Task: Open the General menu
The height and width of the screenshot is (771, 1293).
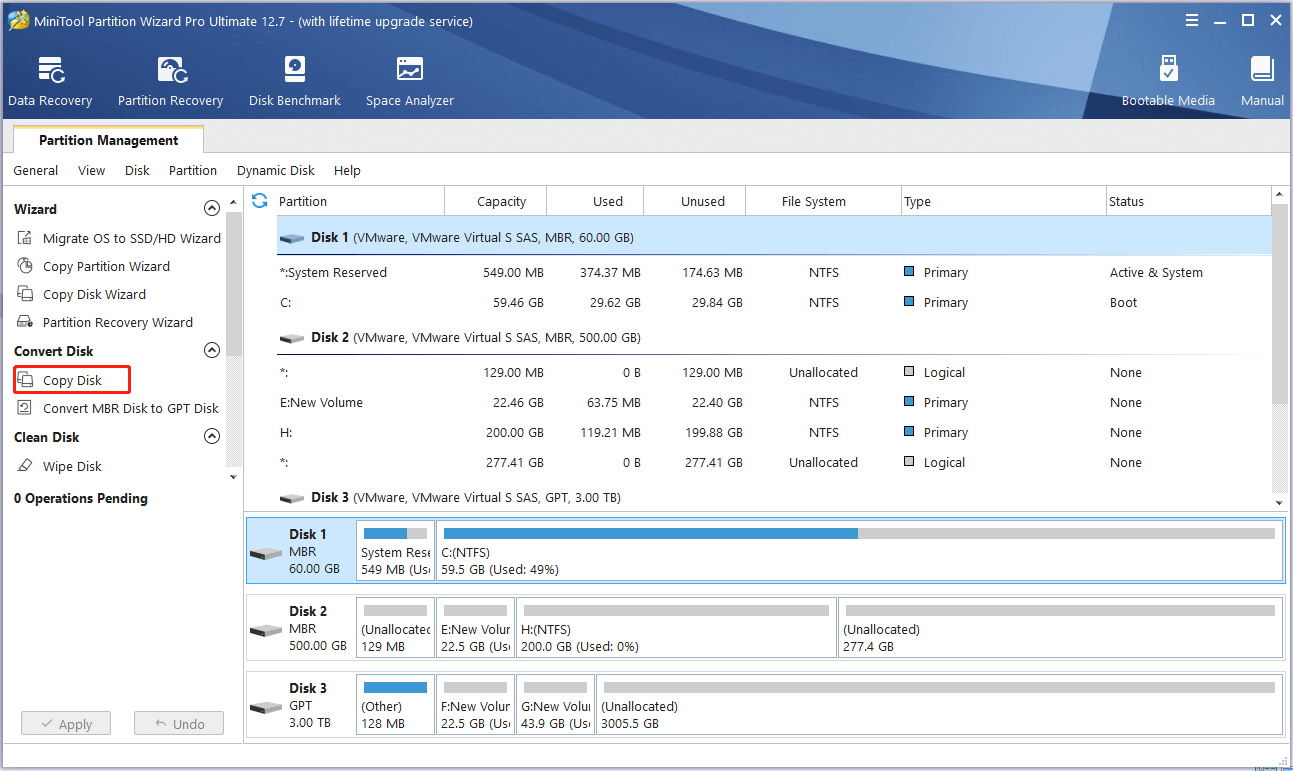Action: 36,171
